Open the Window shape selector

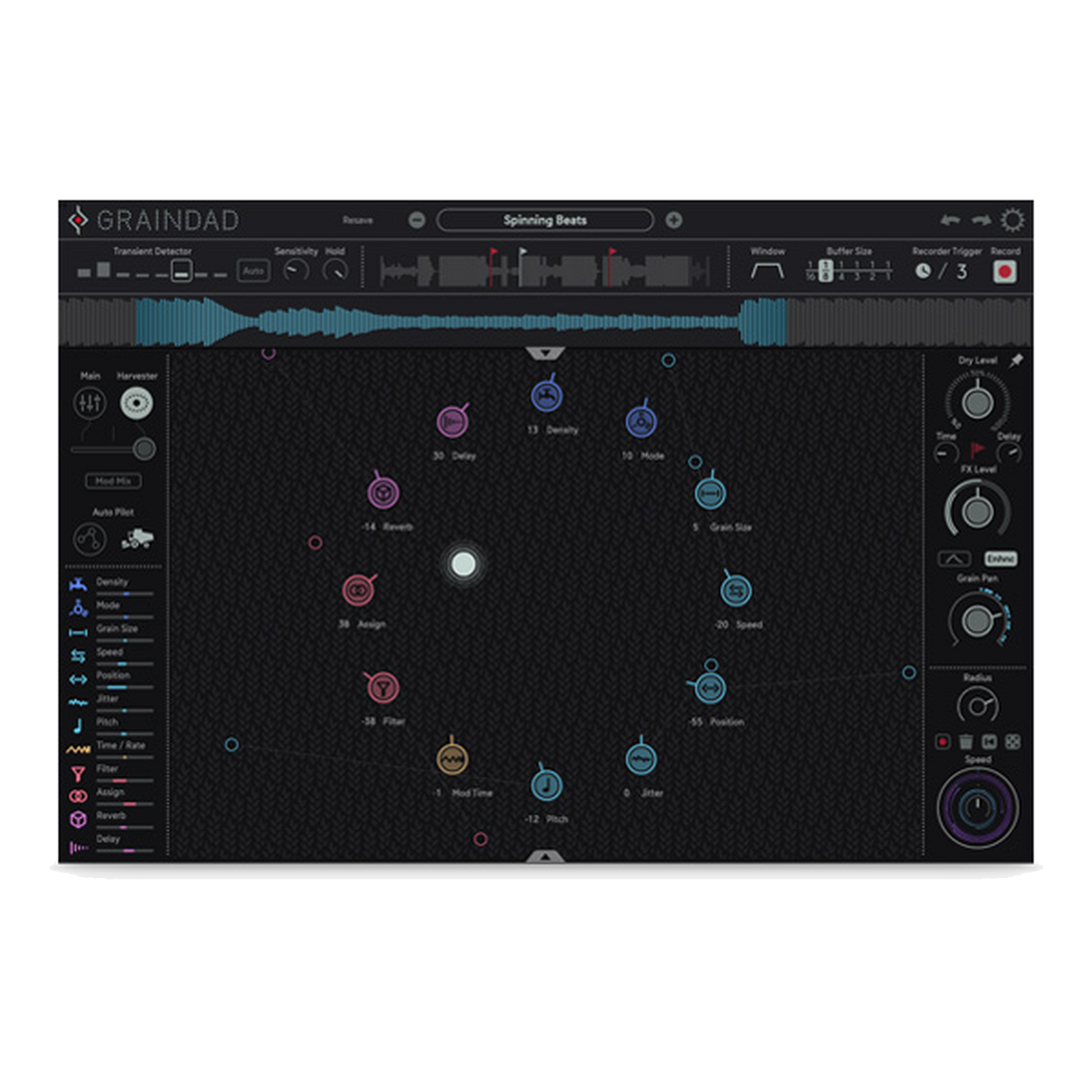pyautogui.click(x=767, y=270)
